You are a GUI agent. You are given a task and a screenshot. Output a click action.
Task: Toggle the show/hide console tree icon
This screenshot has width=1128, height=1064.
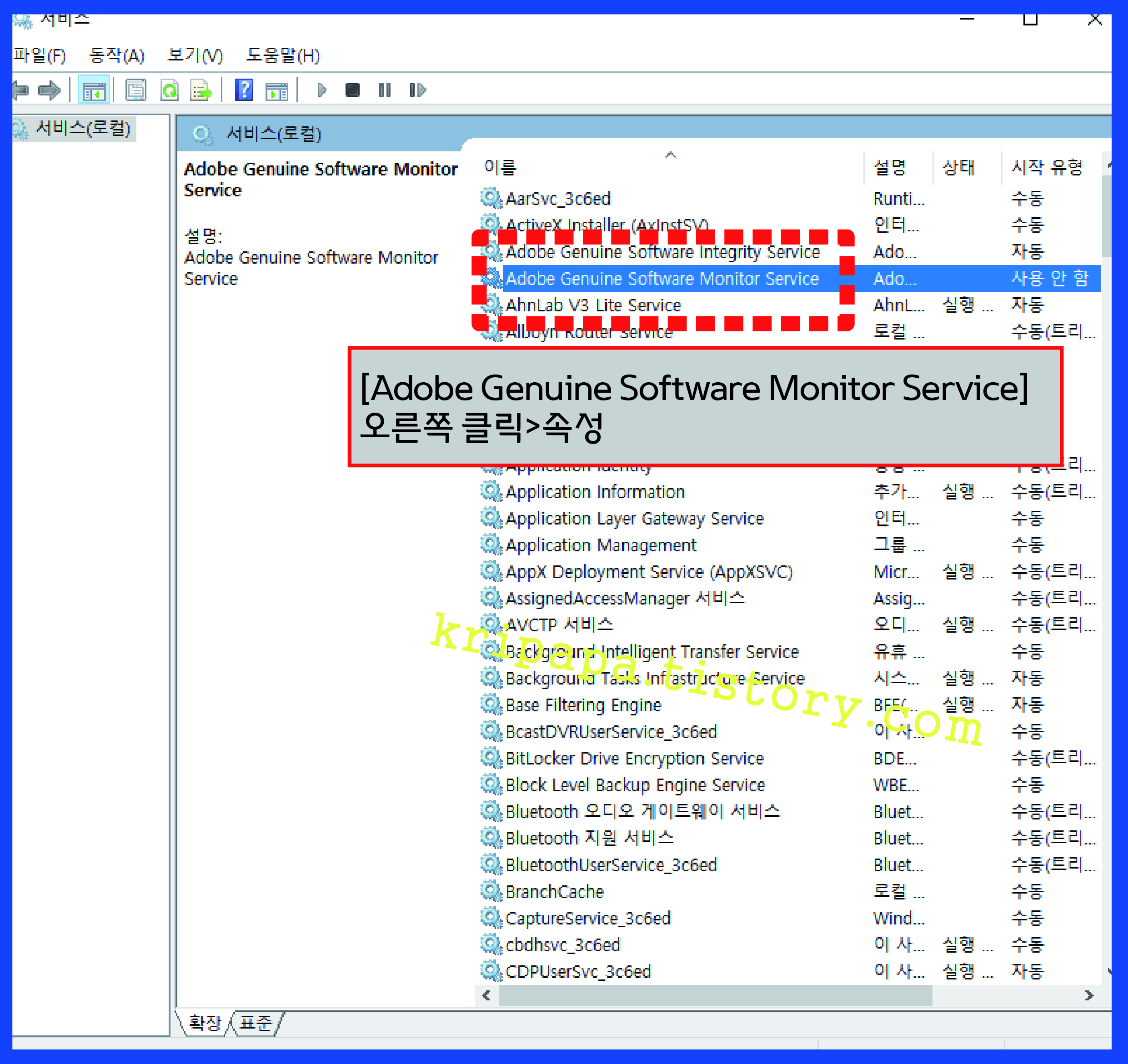coord(94,90)
